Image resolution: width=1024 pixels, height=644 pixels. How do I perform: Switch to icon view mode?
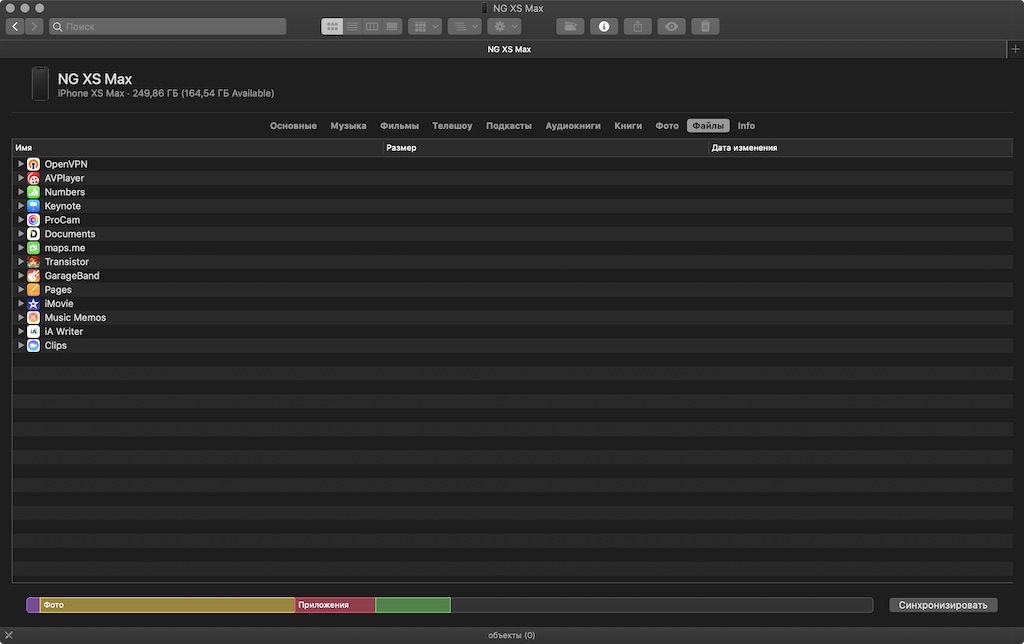click(x=332, y=27)
